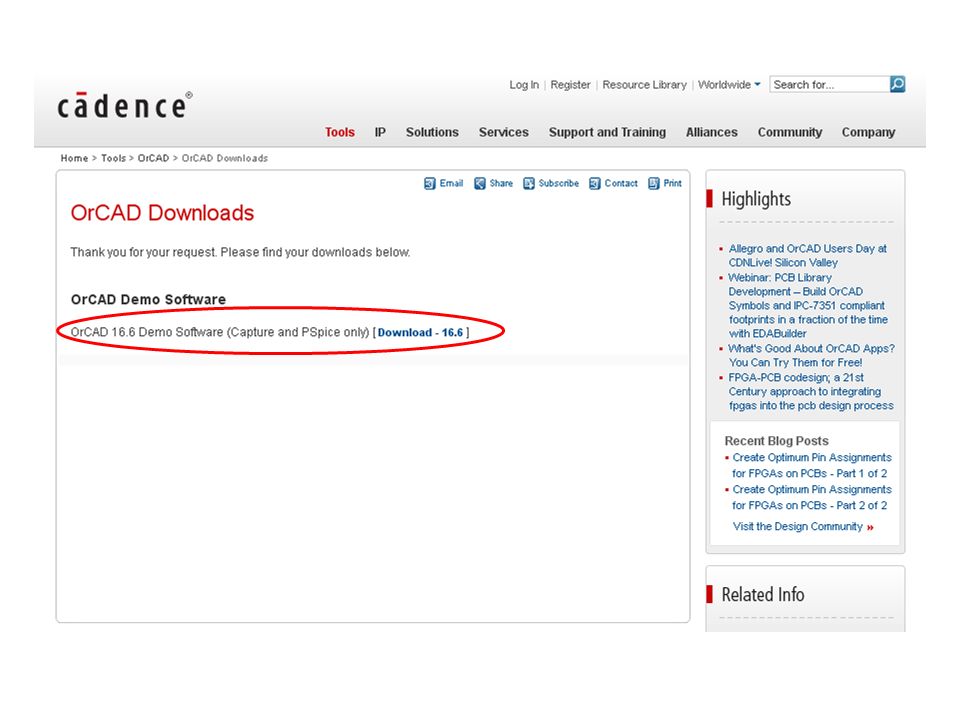Click the Contact text link
Viewport: 960px width, 720px height.
(621, 183)
